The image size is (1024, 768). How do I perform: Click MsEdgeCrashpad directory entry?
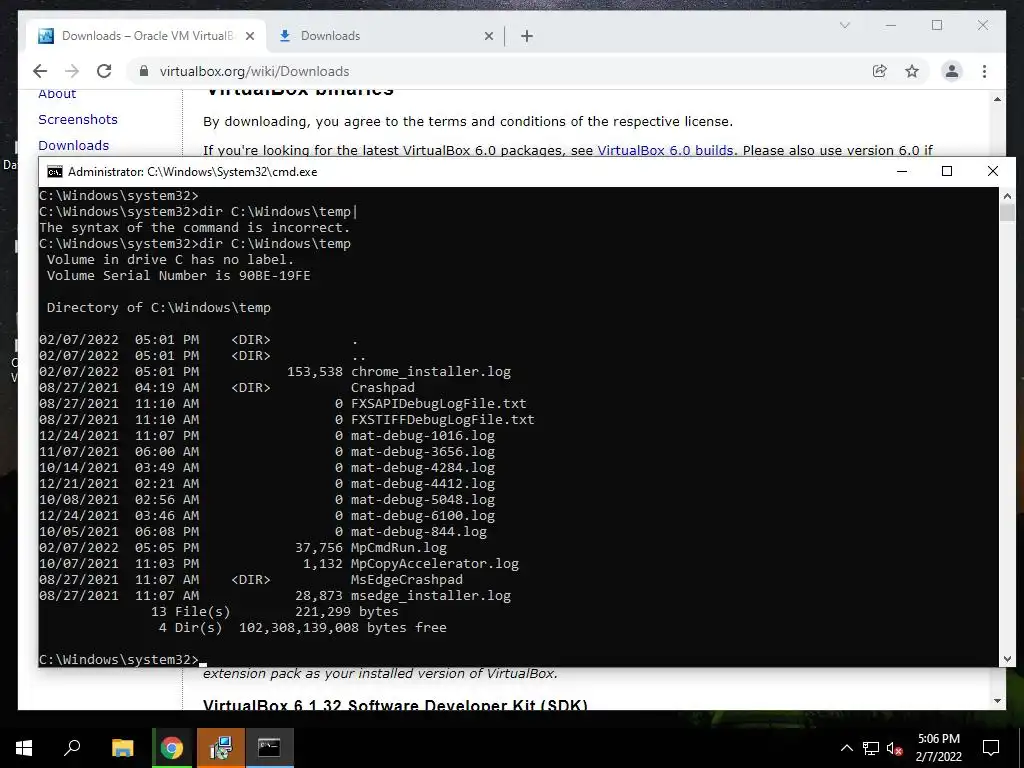point(407,579)
